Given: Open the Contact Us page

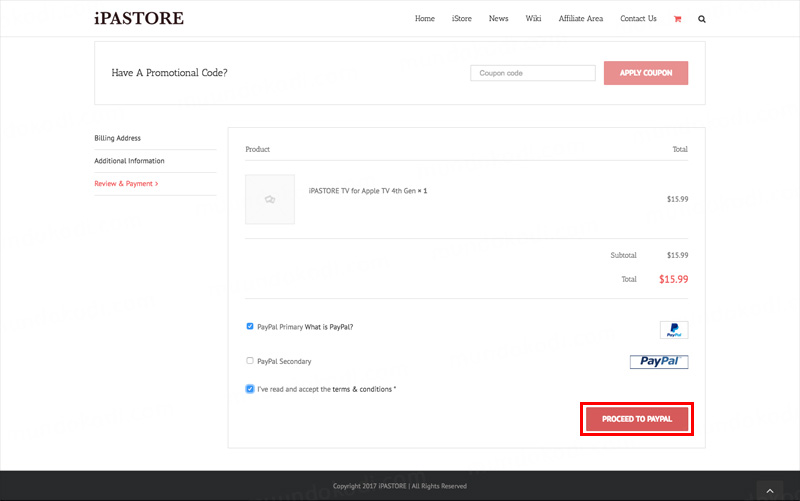Looking at the screenshot, I should point(638,18).
